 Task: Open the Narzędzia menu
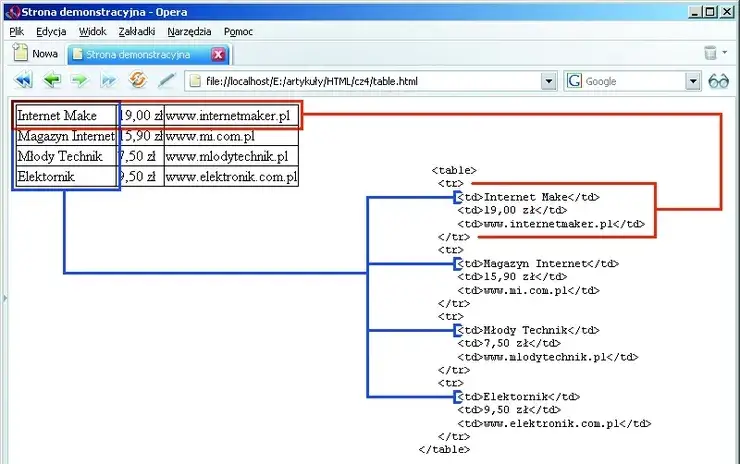pyautogui.click(x=189, y=32)
